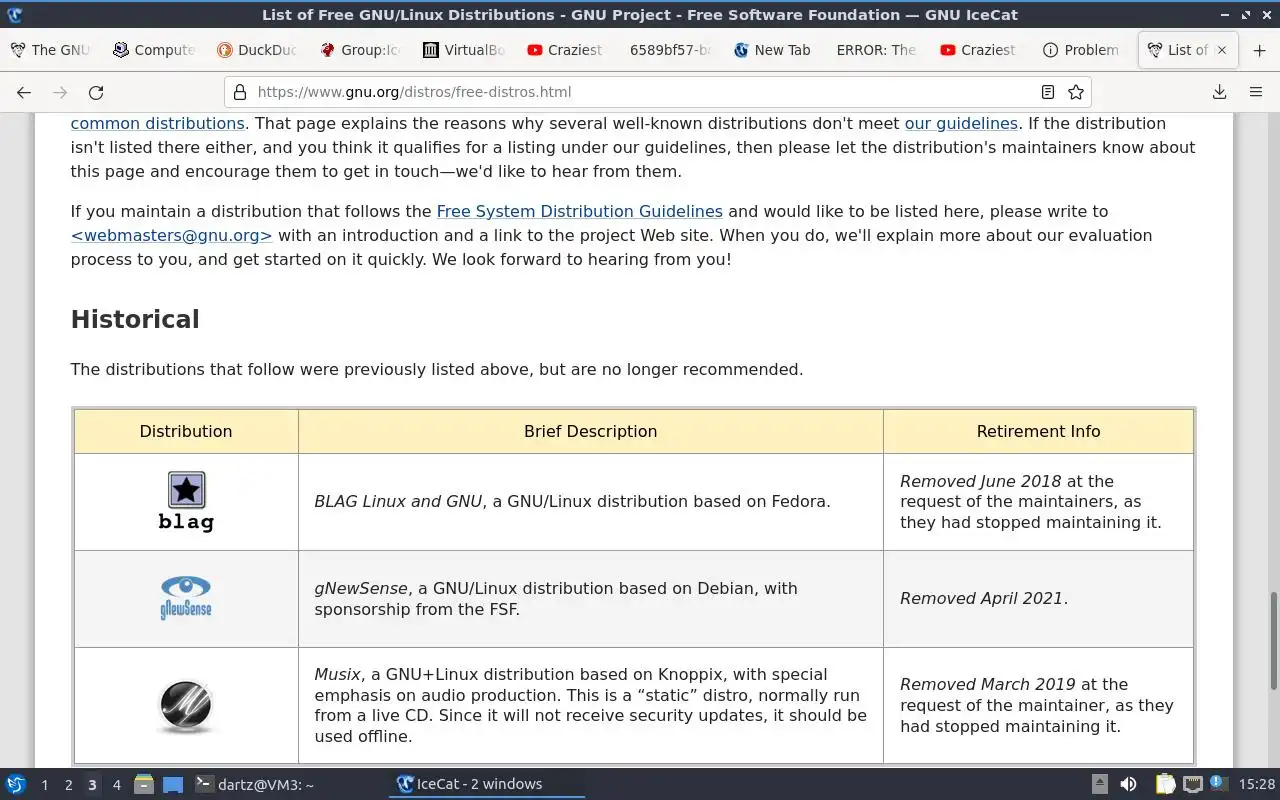Adjust volume via the speaker icon
Image resolution: width=1280 pixels, height=800 pixels.
tap(1128, 784)
